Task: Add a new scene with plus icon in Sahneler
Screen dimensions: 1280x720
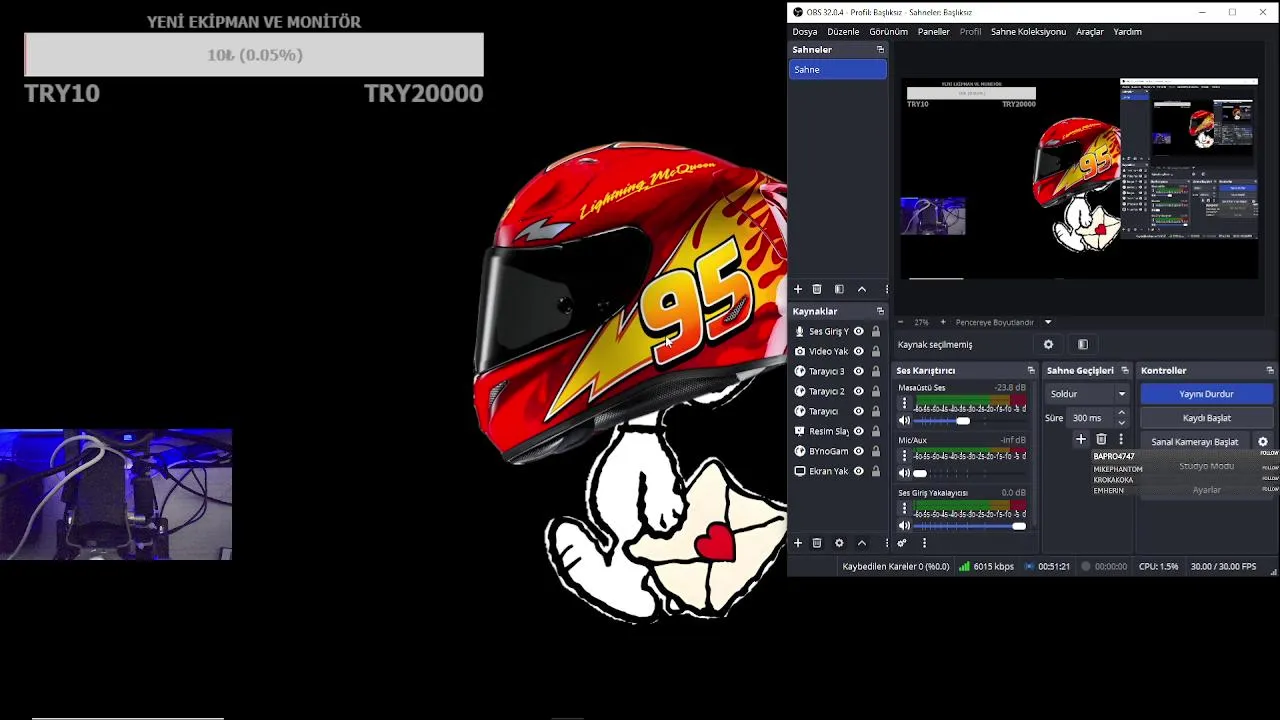Action: pyautogui.click(x=798, y=289)
